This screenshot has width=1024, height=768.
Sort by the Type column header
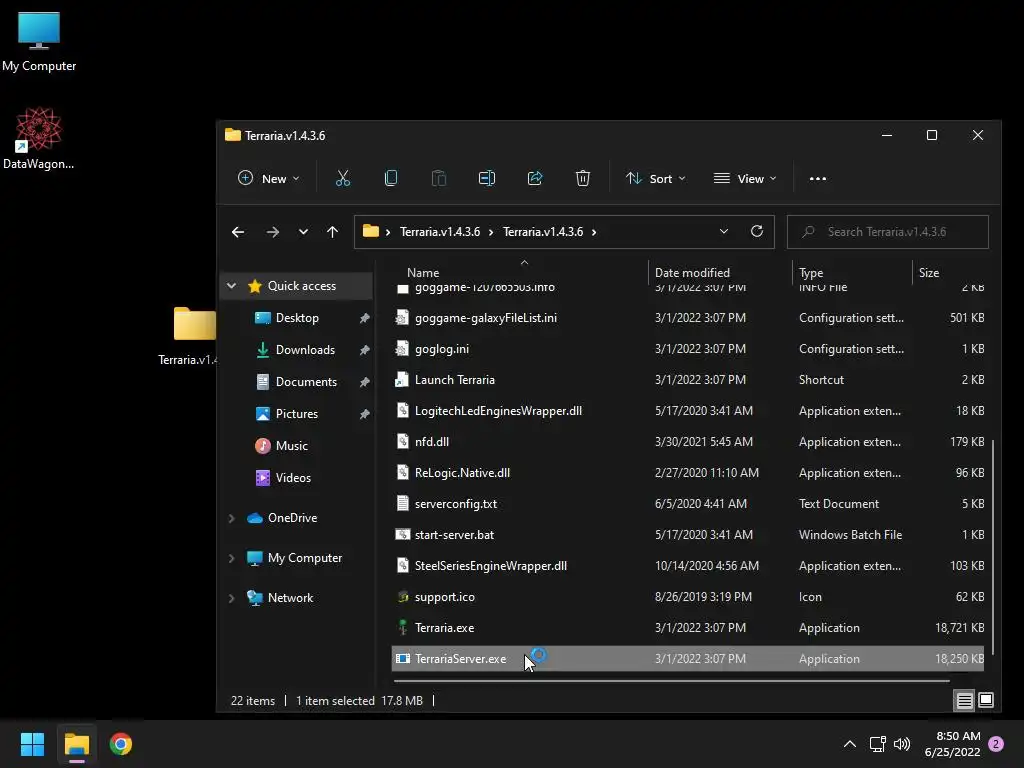click(x=810, y=273)
